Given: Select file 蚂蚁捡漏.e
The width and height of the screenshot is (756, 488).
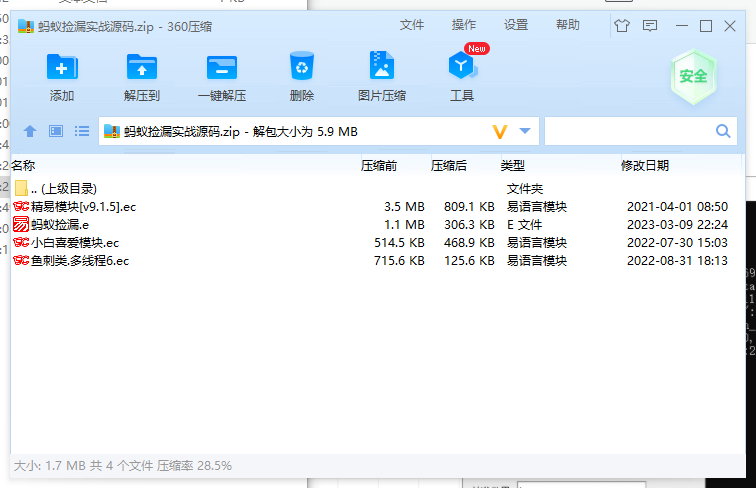Looking at the screenshot, I should [x=378, y=225].
